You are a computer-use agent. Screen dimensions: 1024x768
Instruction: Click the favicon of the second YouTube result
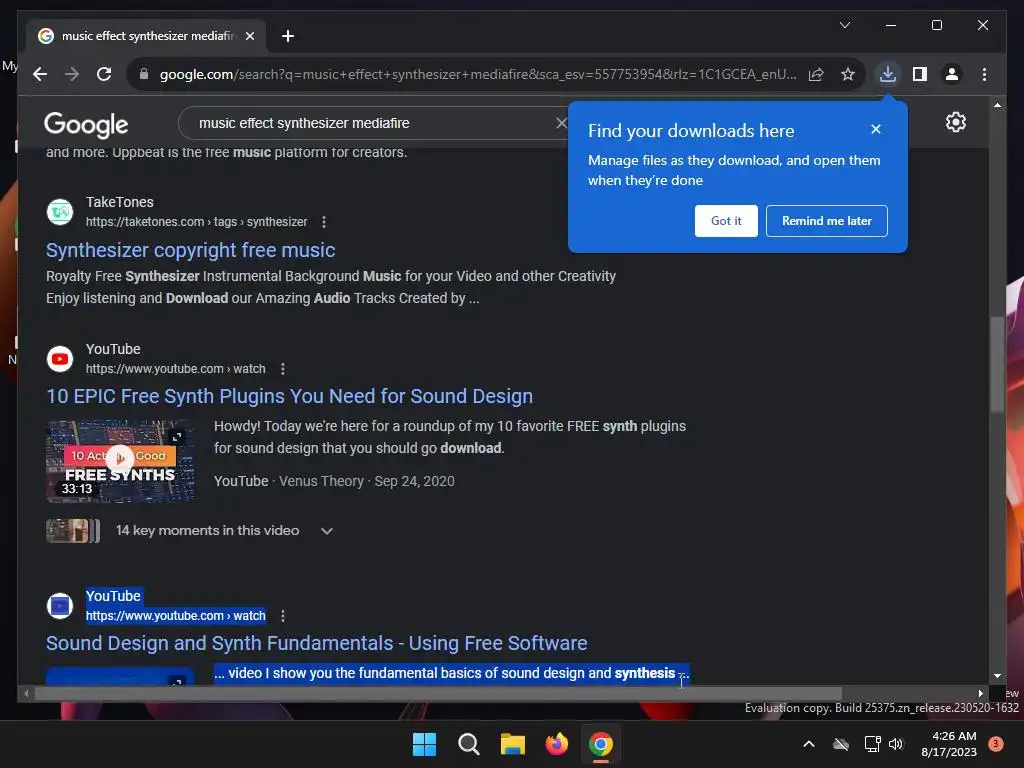click(x=60, y=606)
